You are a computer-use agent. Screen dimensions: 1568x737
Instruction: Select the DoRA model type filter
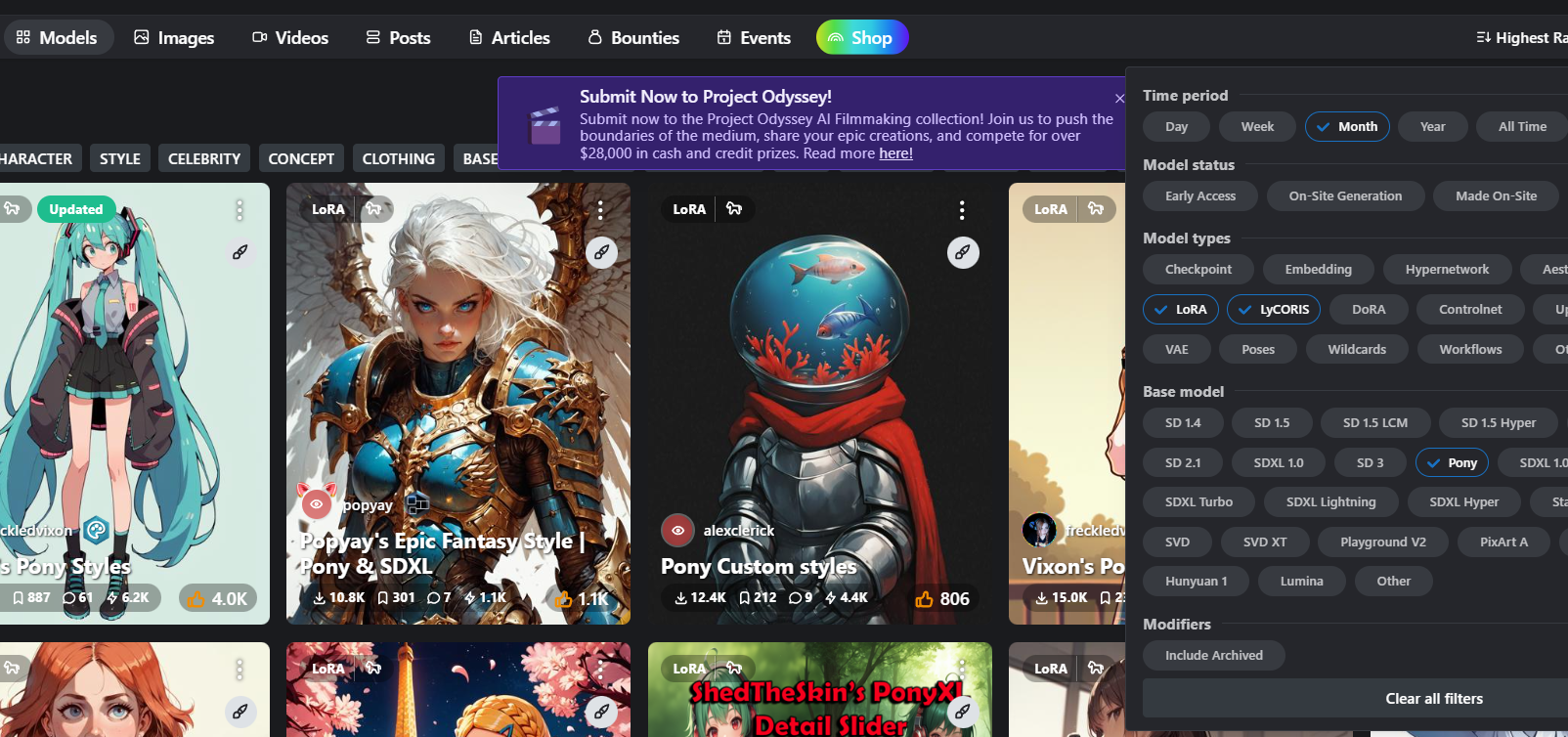pos(1369,309)
